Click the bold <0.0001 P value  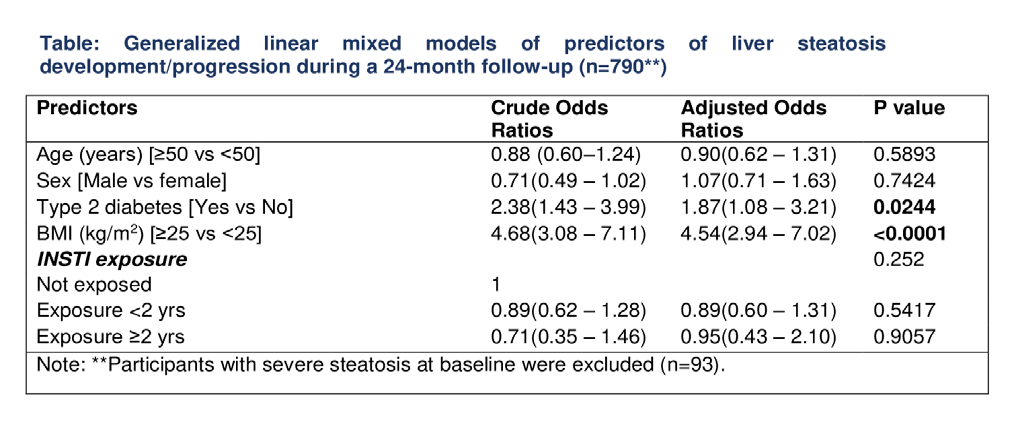click(909, 233)
